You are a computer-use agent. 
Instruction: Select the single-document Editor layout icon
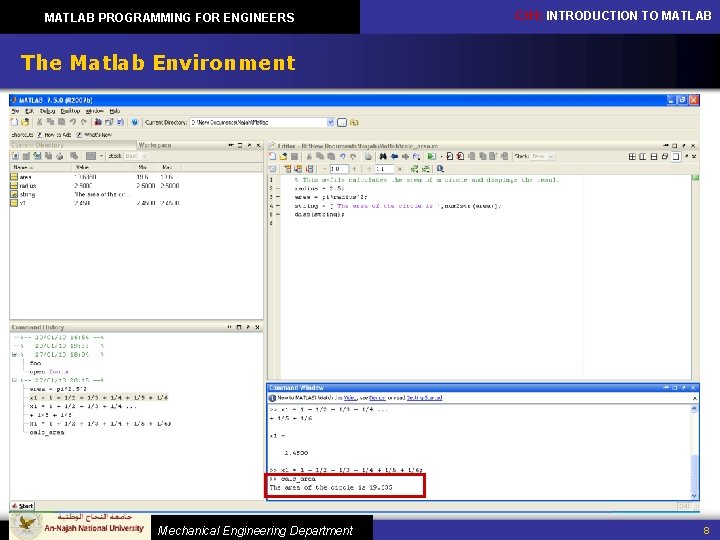pyautogui.click(x=675, y=157)
